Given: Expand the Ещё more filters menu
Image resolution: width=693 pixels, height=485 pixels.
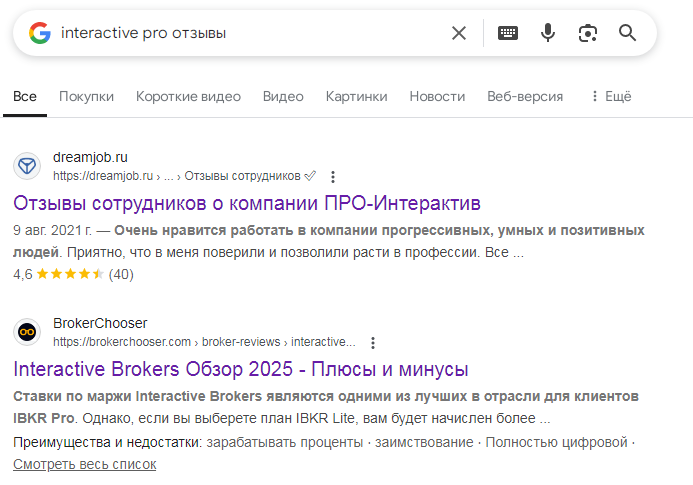Looking at the screenshot, I should (x=611, y=96).
